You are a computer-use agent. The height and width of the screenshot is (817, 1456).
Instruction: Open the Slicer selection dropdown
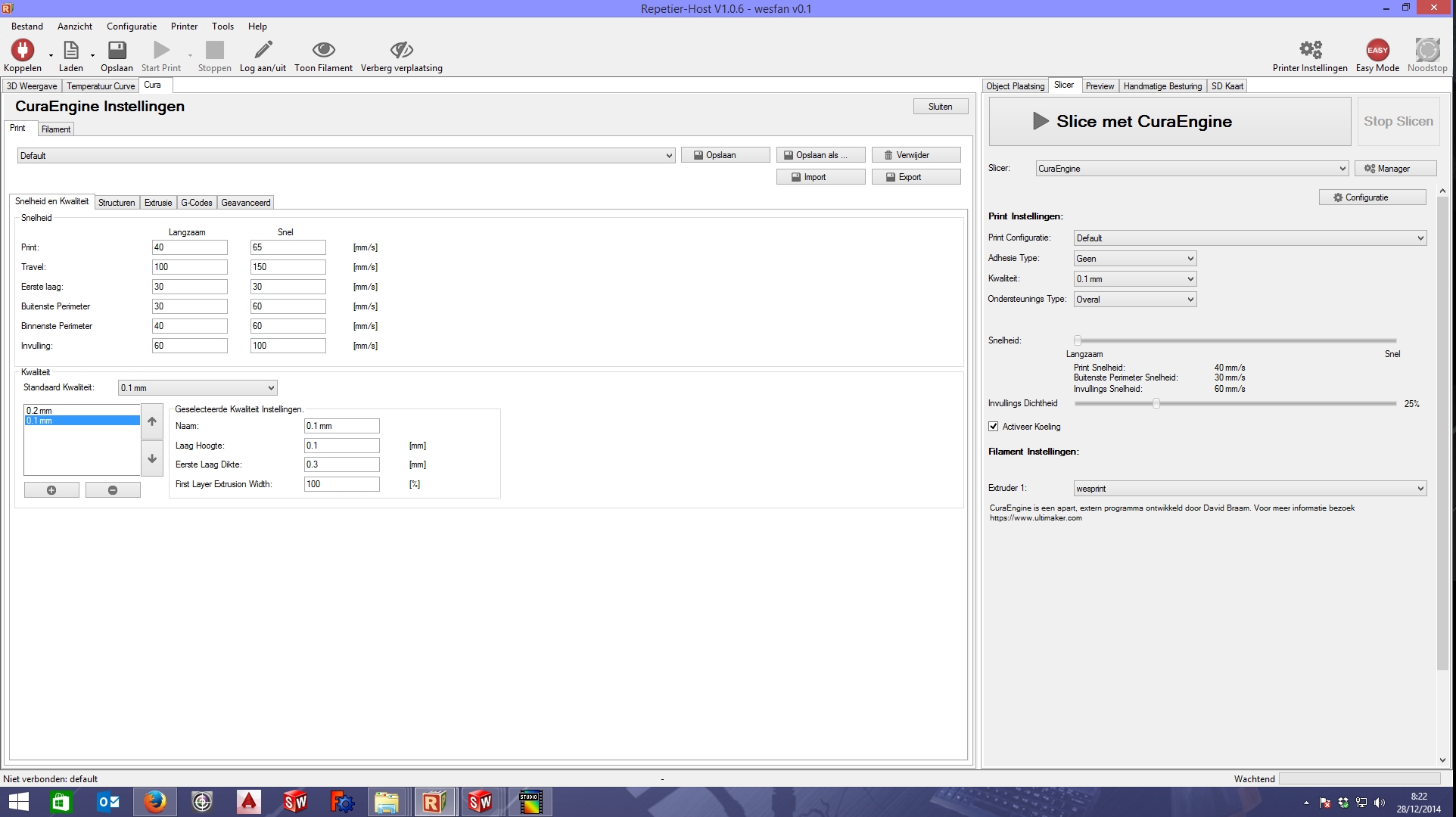pyautogui.click(x=1192, y=169)
